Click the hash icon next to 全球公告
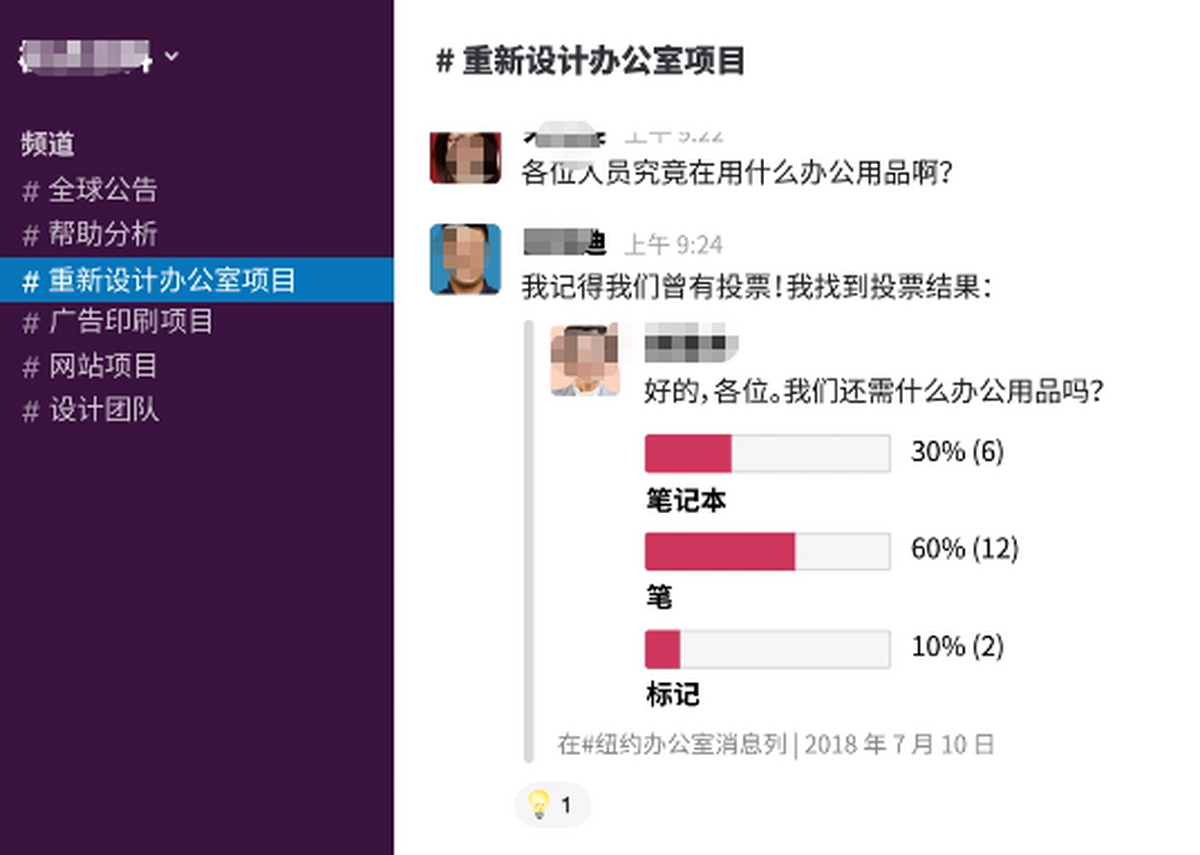 (x=31, y=191)
